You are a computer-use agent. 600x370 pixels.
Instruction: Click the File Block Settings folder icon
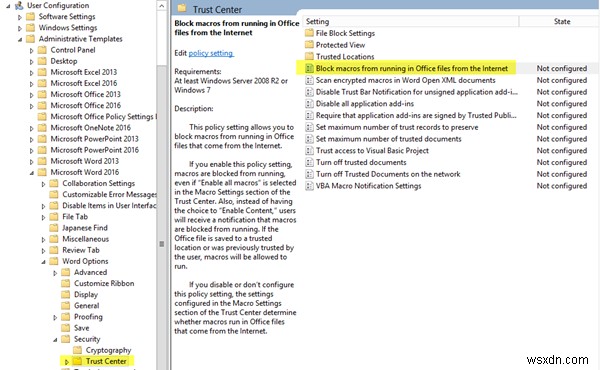[309, 33]
